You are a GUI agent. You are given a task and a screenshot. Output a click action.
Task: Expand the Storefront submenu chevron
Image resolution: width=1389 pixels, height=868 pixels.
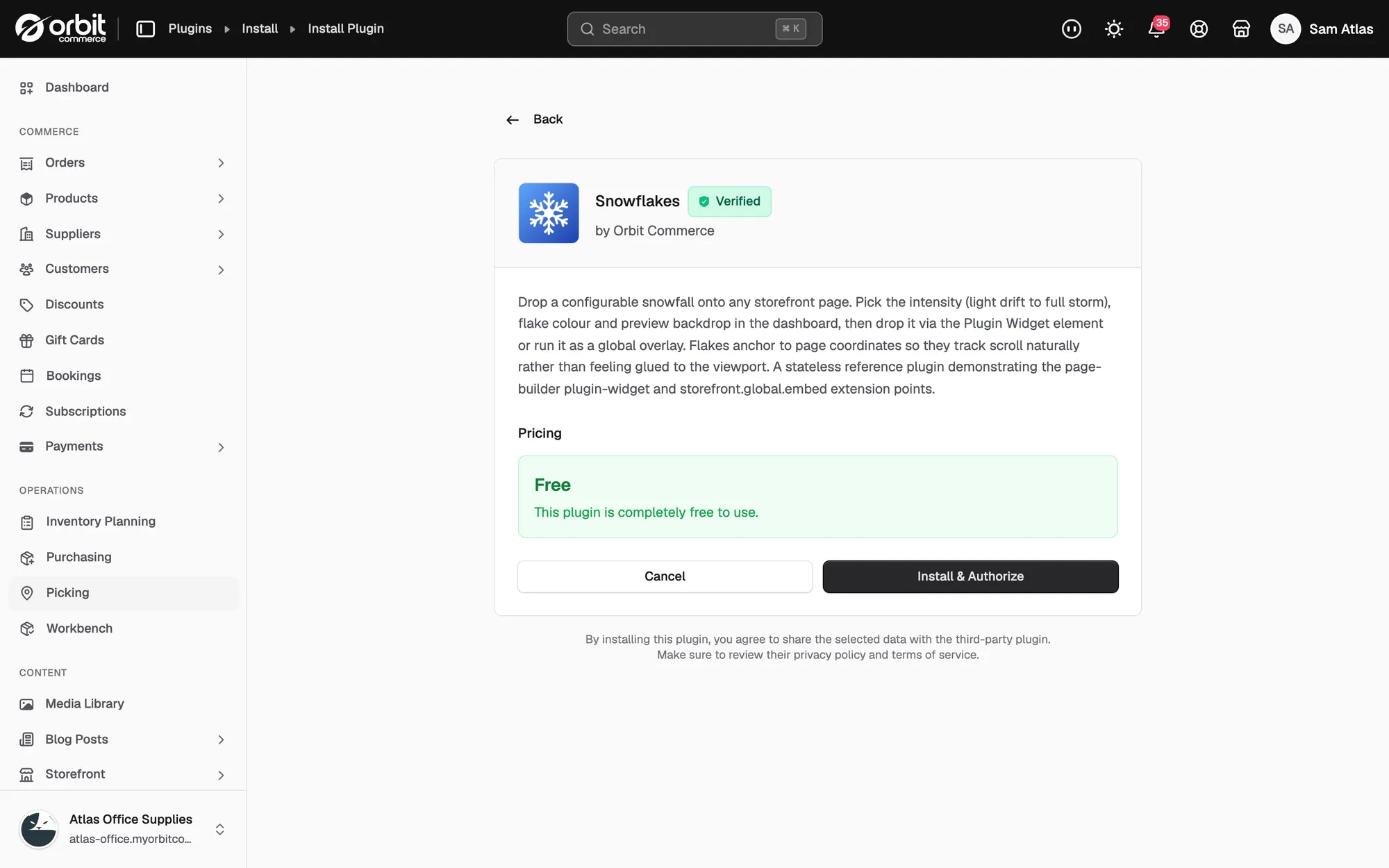tap(221, 776)
